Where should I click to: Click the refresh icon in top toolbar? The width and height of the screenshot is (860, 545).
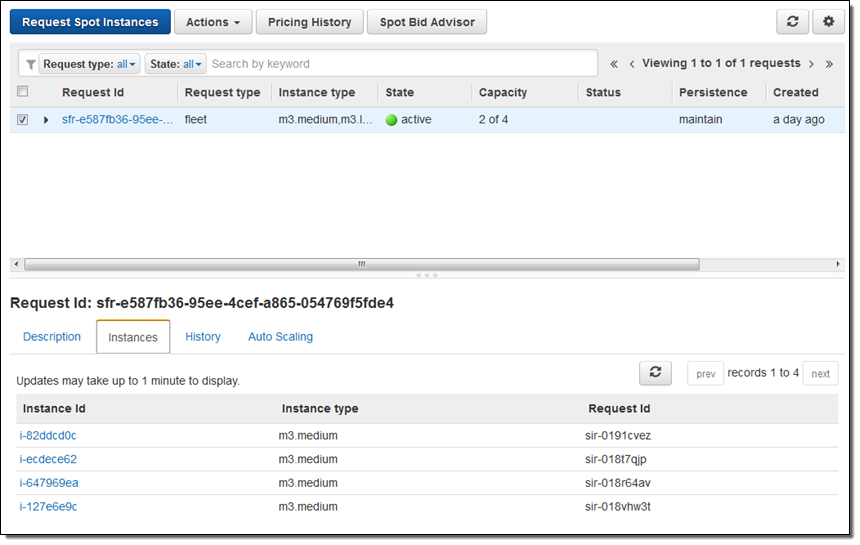792,22
